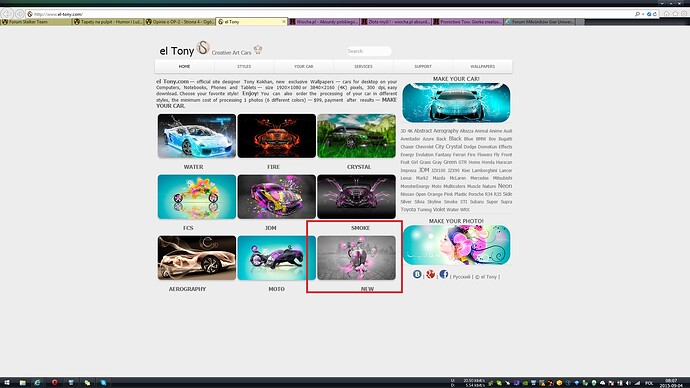Click the © el Tony footer link

[486, 277]
